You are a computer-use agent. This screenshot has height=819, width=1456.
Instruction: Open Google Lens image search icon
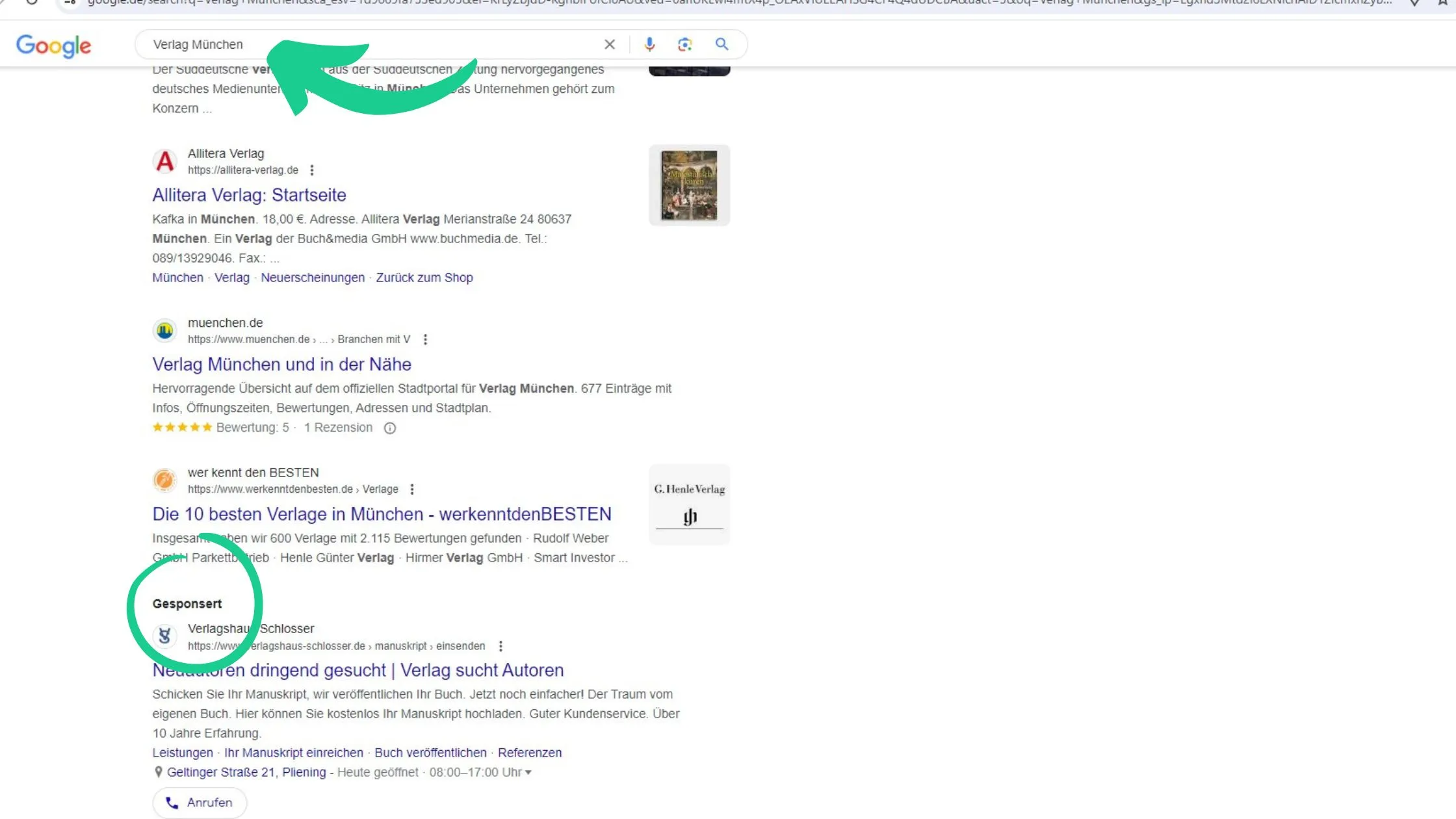coord(684,44)
